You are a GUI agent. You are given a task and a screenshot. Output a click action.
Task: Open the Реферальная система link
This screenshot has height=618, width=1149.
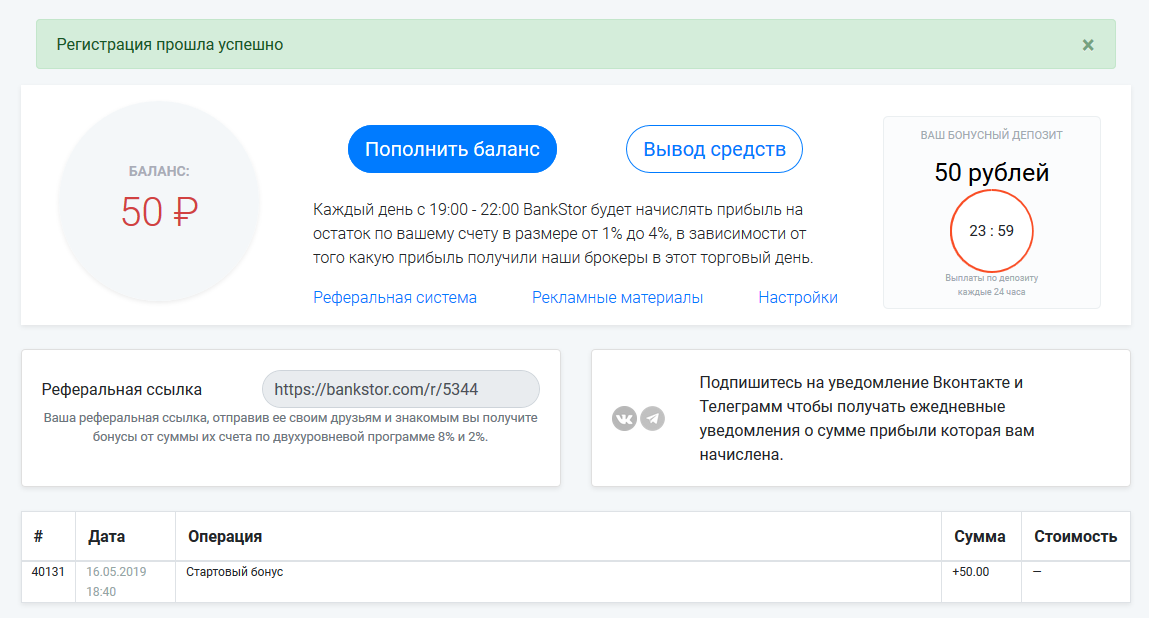(395, 298)
